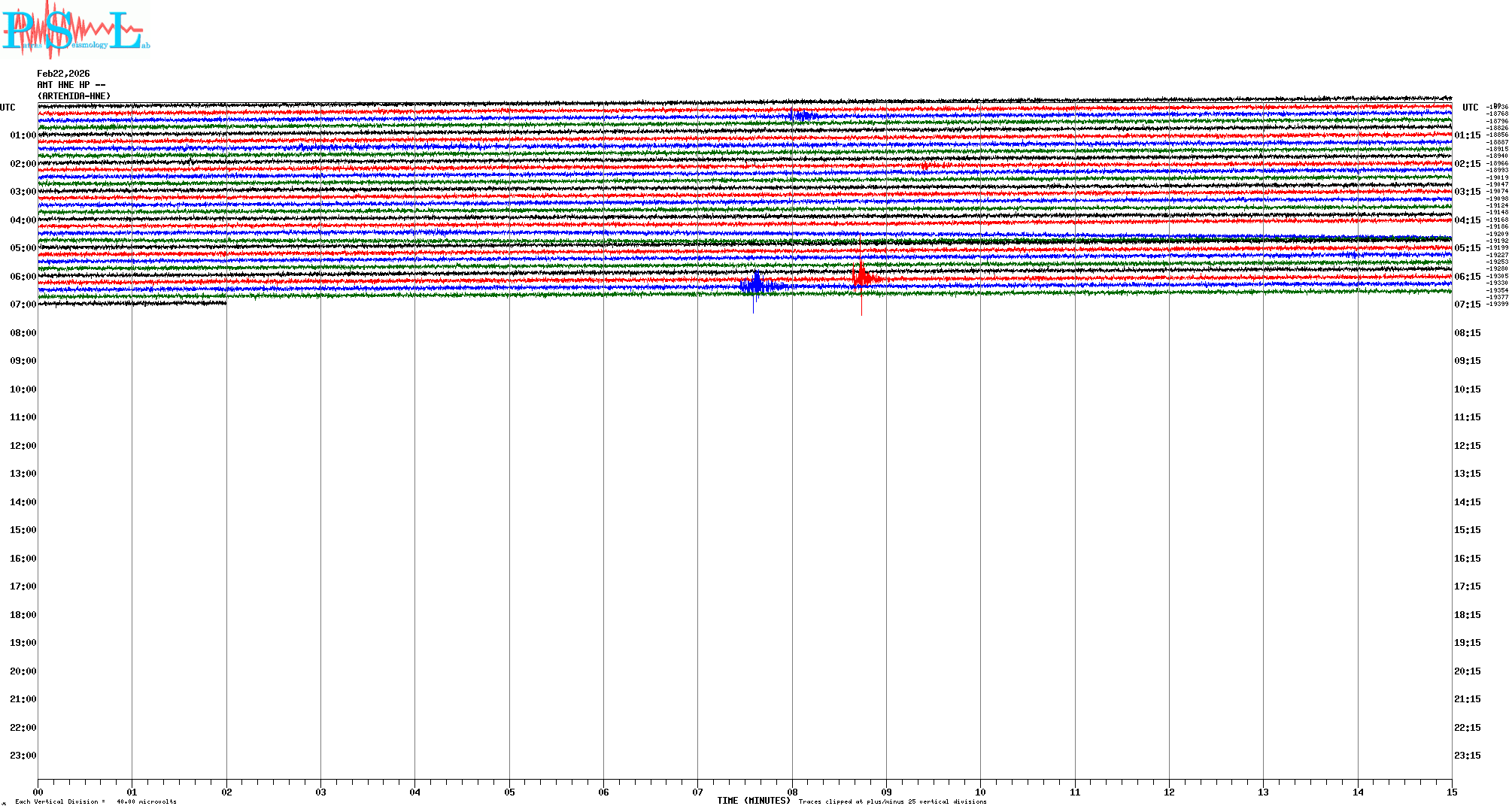Click the 07:00 UTC row label on left
This screenshot has height=812, width=1512.
pos(23,304)
